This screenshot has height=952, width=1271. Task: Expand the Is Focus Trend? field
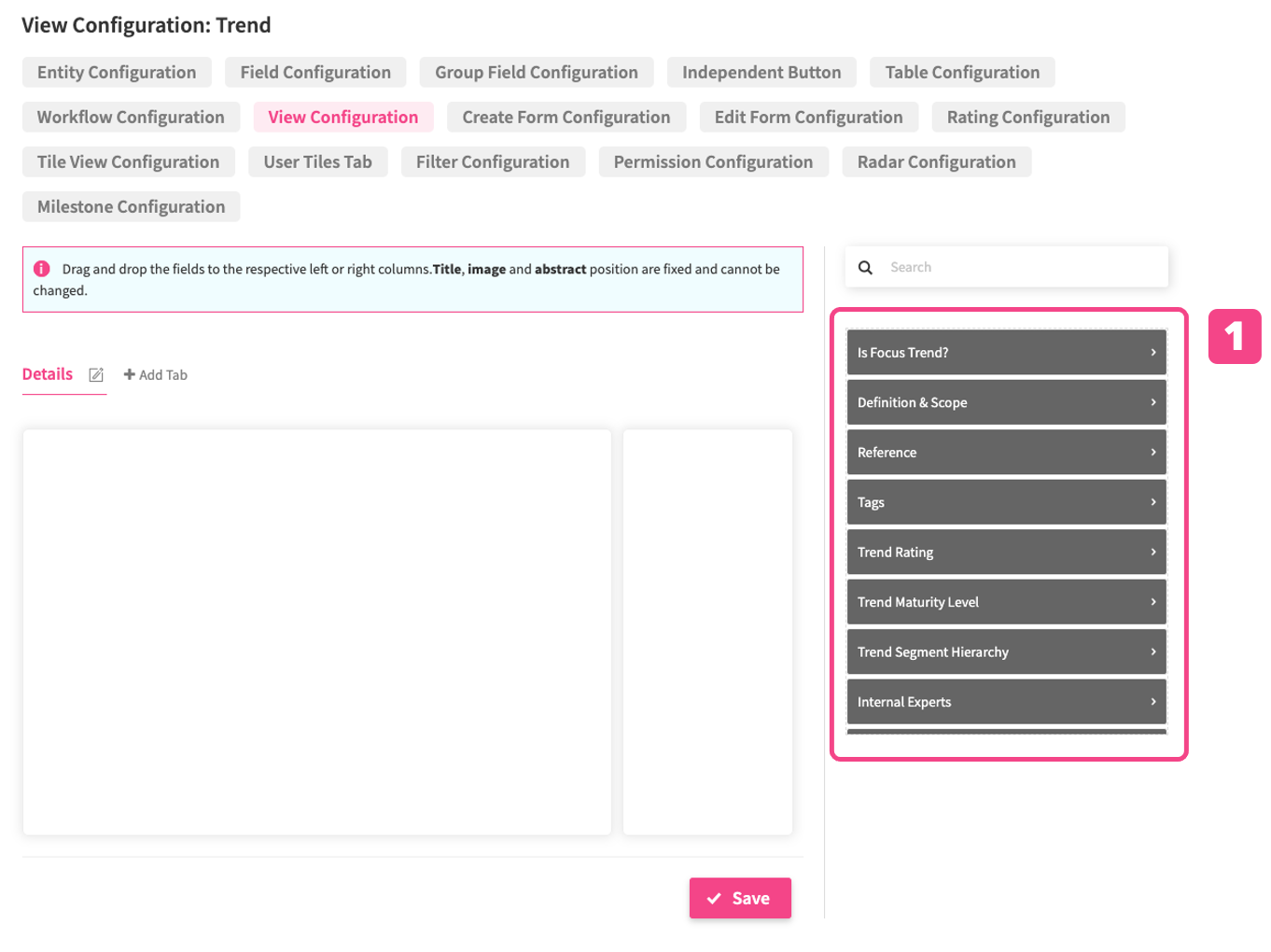click(x=1152, y=353)
